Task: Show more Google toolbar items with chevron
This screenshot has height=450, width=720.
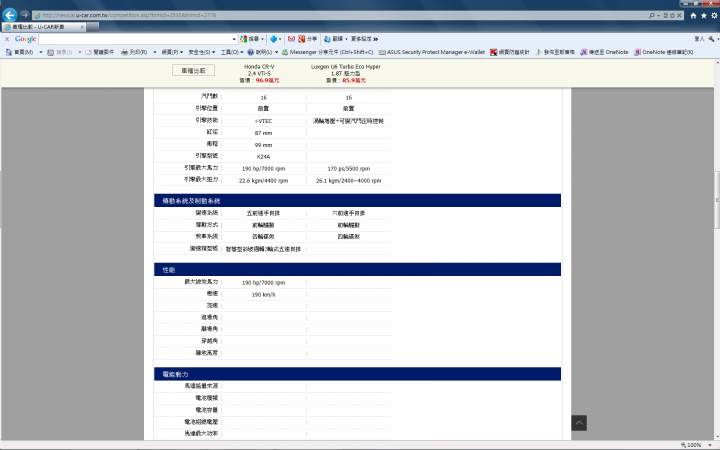Action: tap(376, 39)
